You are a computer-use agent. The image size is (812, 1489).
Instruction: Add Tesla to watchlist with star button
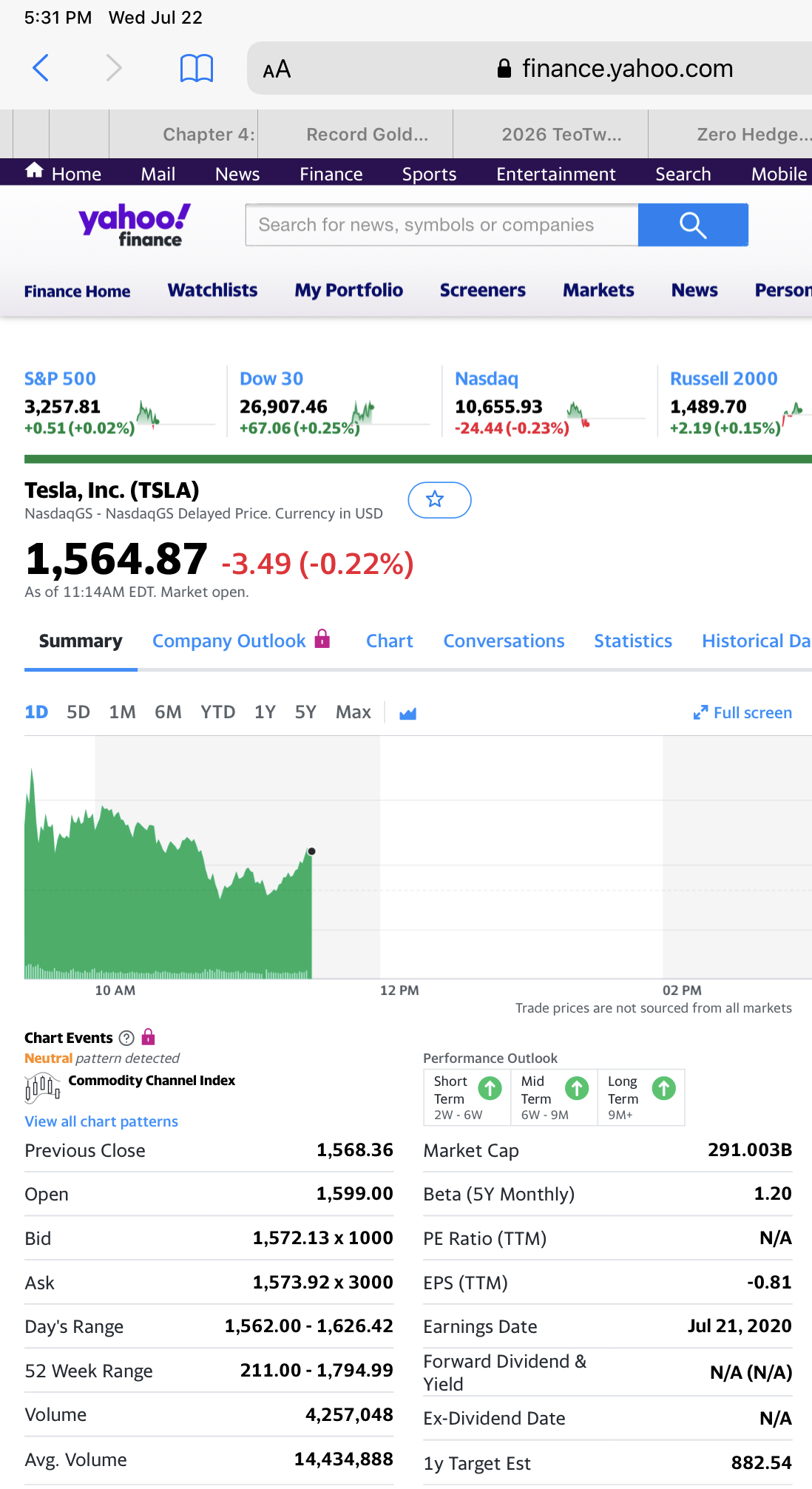(x=439, y=500)
